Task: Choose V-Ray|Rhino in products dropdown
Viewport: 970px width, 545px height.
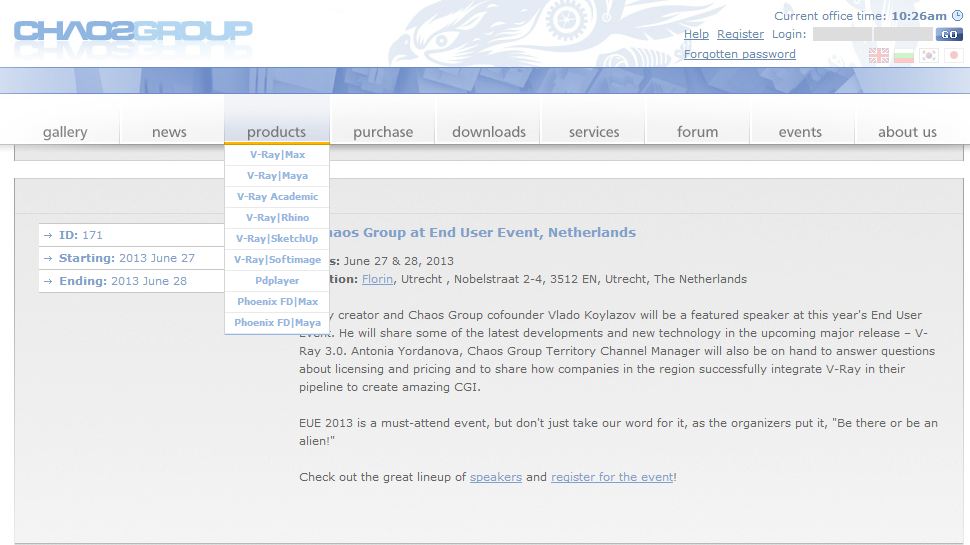Action: coord(277,218)
